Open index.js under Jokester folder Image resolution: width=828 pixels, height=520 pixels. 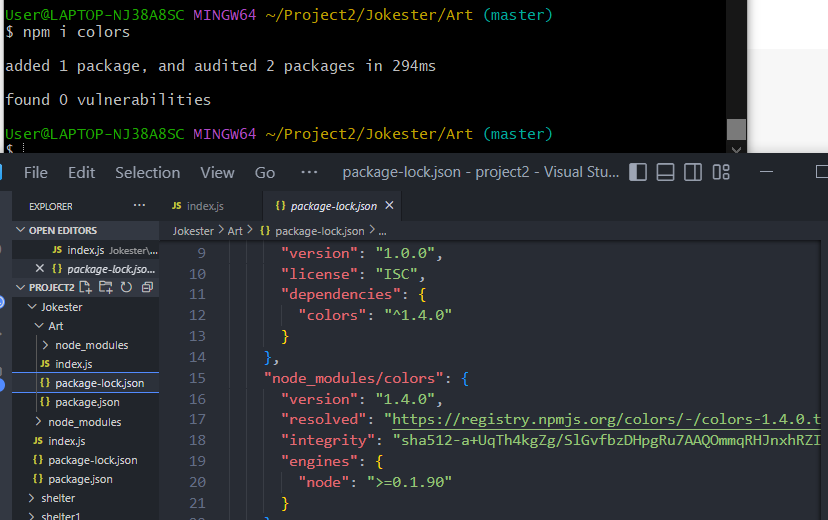[x=86, y=441]
